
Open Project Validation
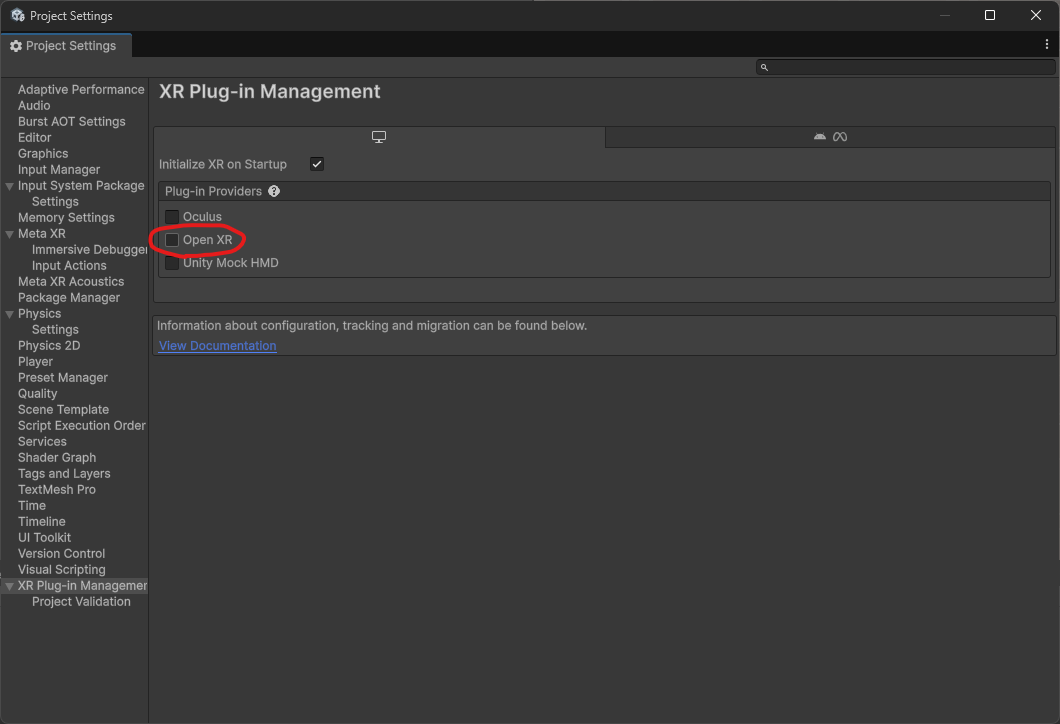click(x=81, y=602)
